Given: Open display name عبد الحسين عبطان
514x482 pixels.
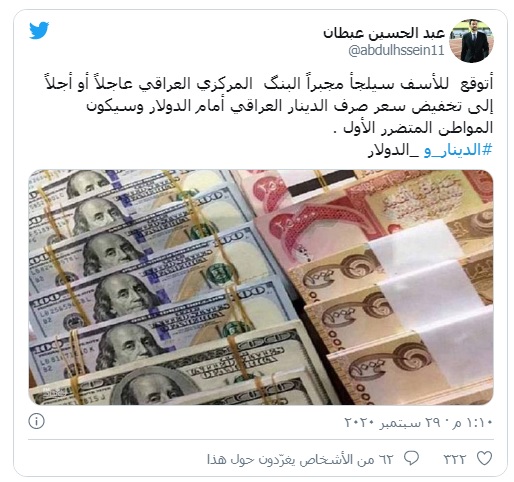Looking at the screenshot, I should [x=384, y=33].
